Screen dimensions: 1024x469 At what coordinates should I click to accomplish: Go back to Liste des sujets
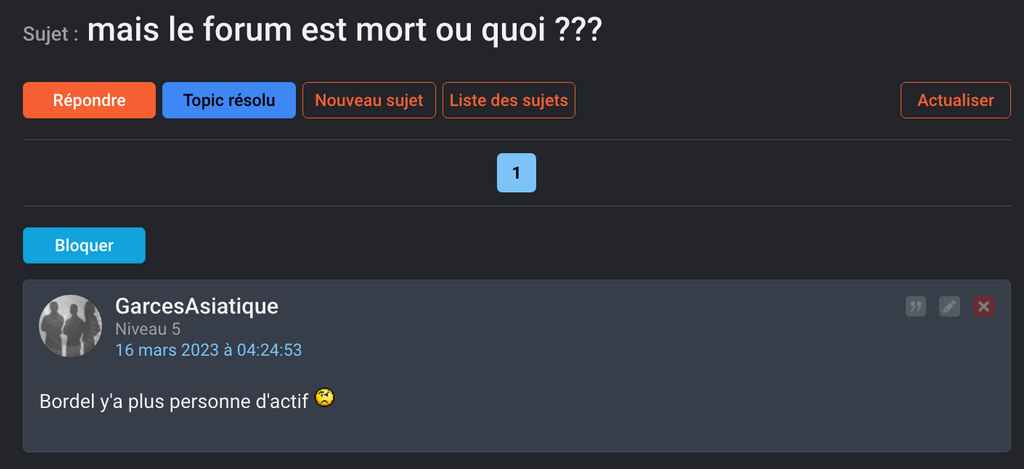coord(509,100)
